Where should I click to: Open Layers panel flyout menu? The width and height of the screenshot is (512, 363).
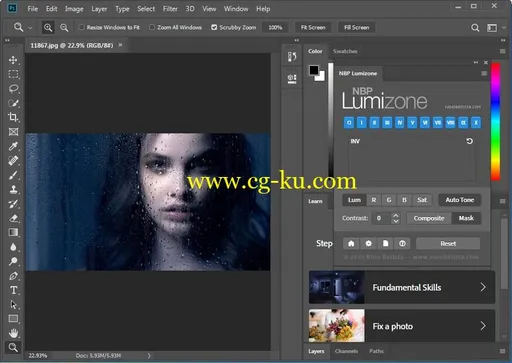click(x=502, y=351)
